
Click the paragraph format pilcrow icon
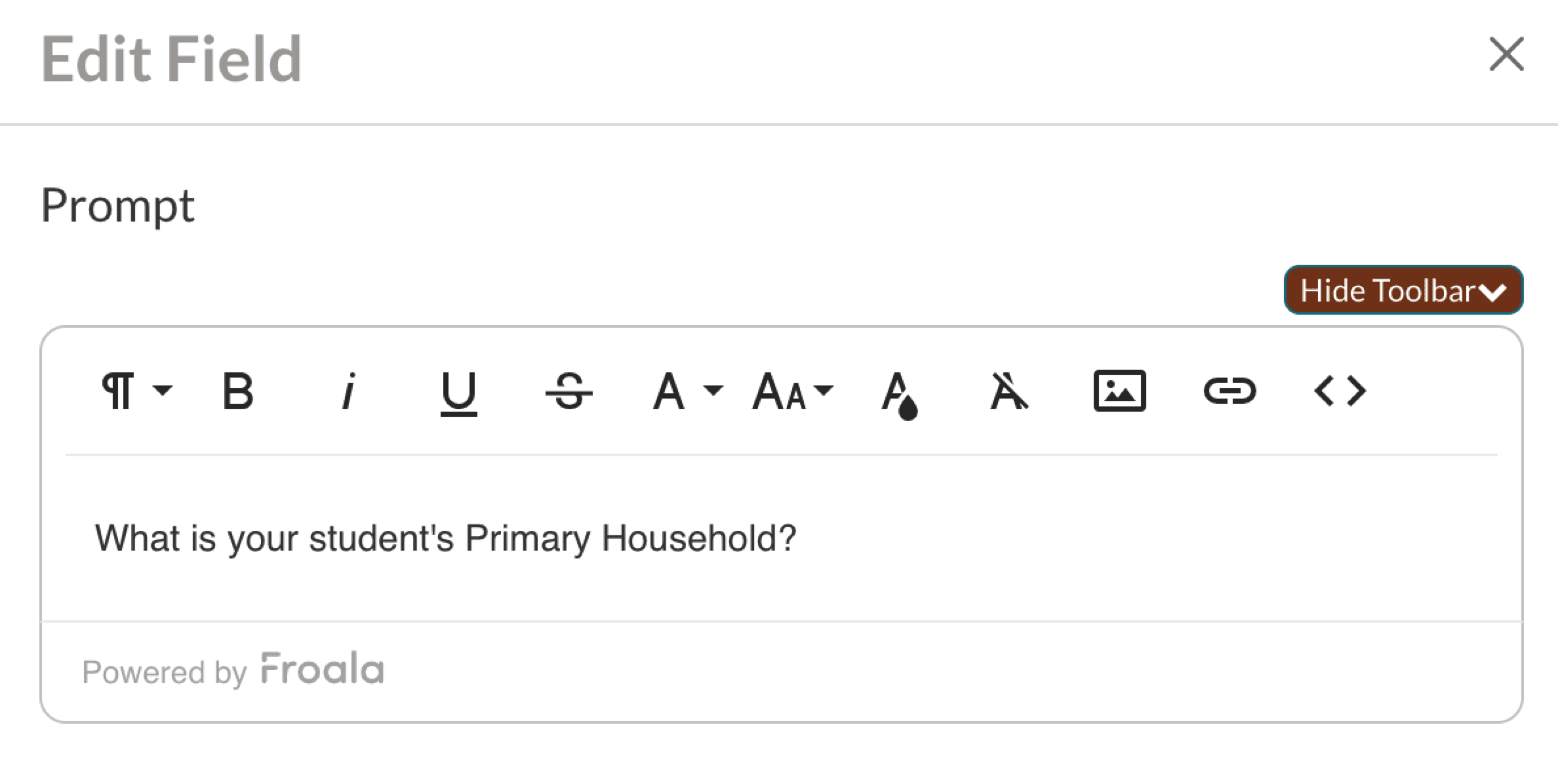(118, 391)
